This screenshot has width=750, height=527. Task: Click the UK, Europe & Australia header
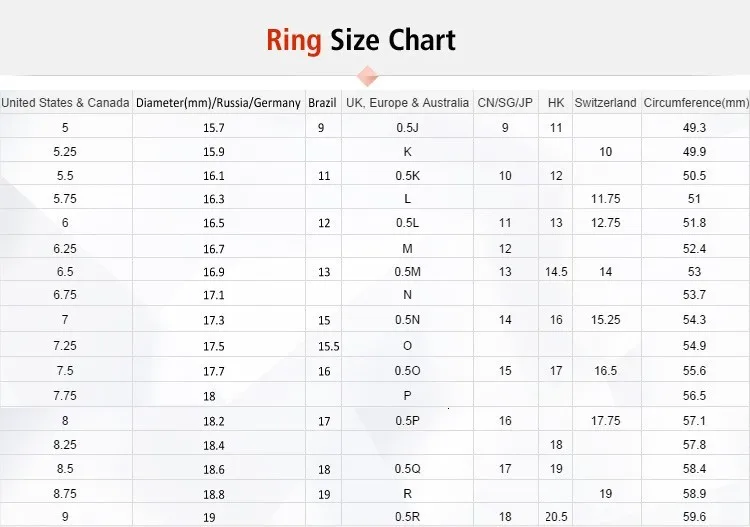[x=408, y=103]
